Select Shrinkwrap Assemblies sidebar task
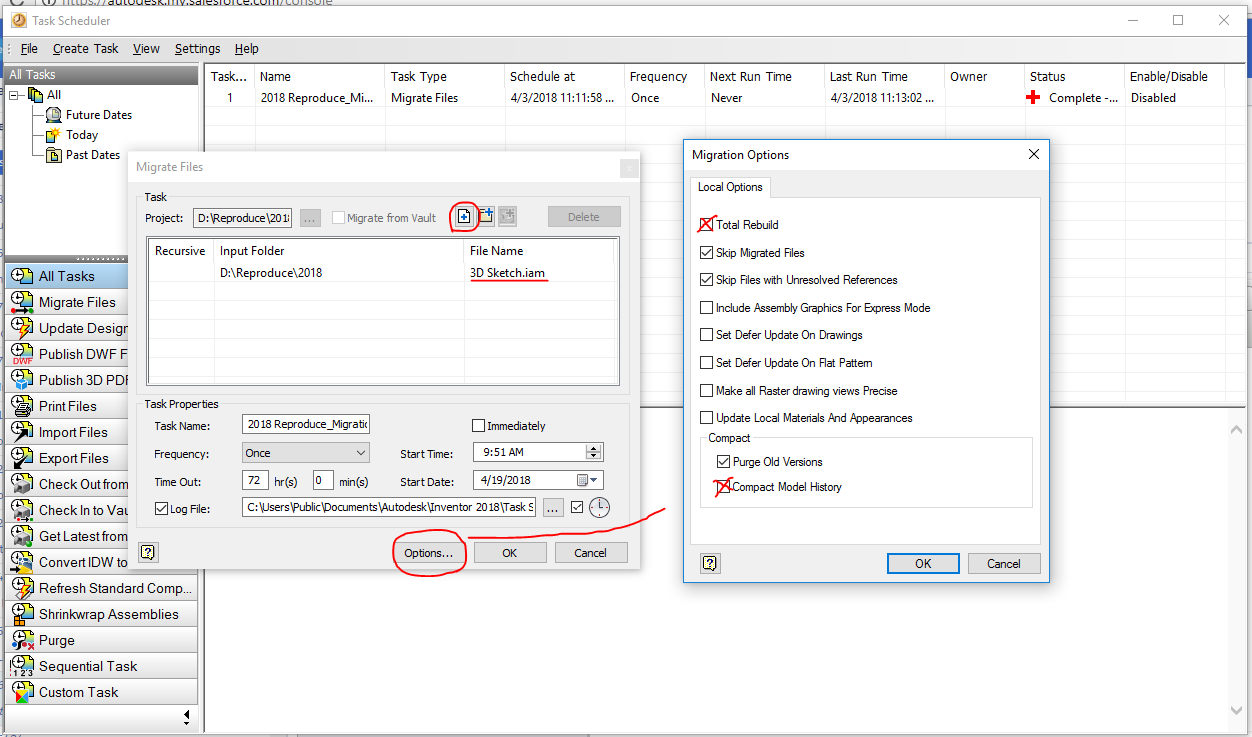1252x737 pixels. (x=101, y=614)
